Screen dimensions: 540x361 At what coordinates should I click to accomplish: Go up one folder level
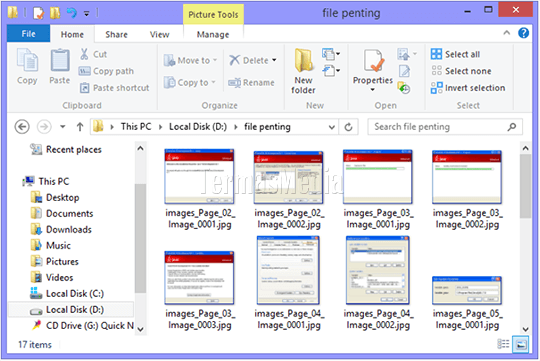tap(80, 127)
